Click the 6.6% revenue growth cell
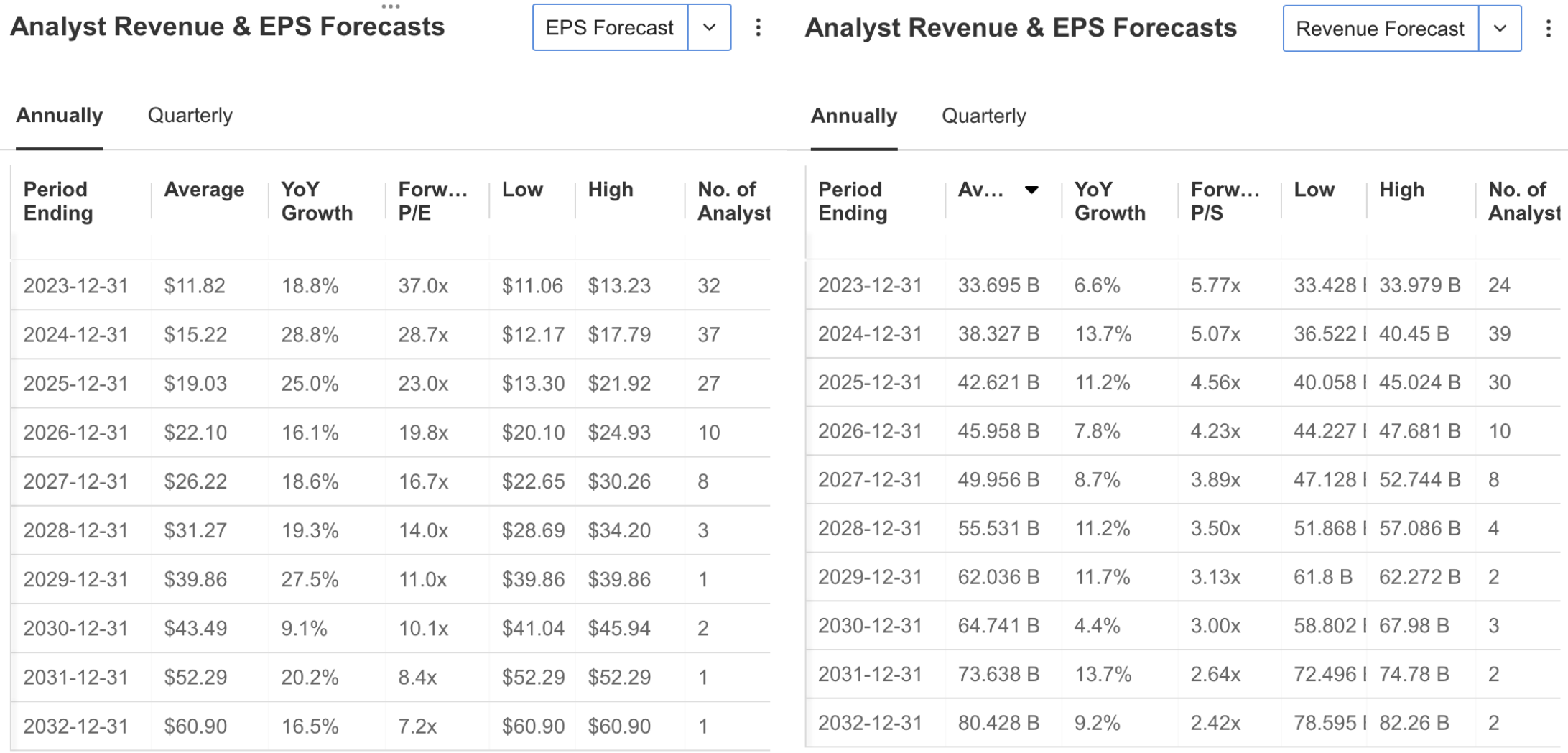The image size is (1568, 753). [1097, 285]
